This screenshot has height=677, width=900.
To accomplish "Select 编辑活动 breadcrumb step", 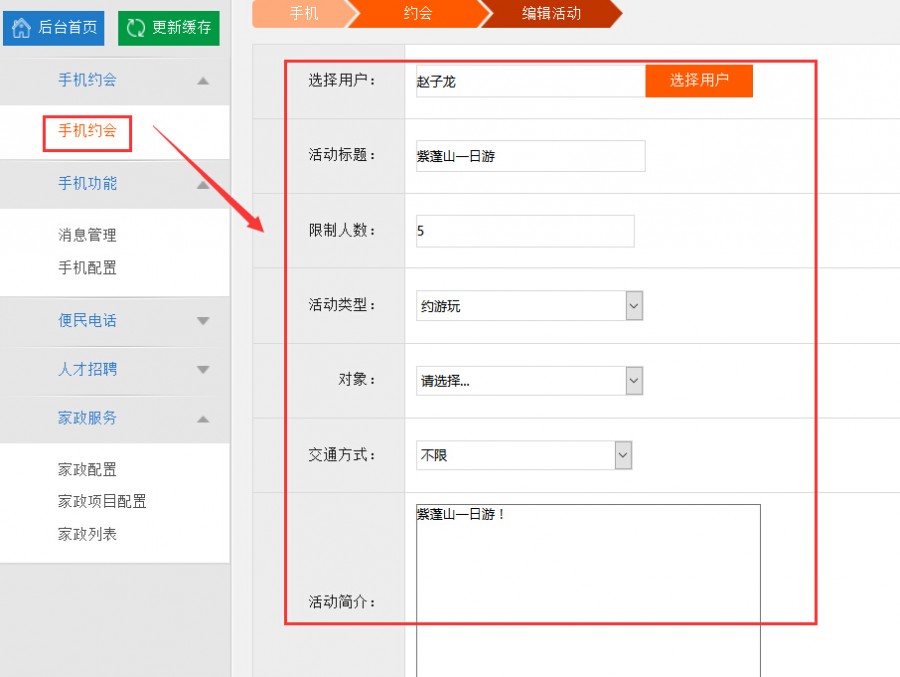I will click(x=551, y=13).
